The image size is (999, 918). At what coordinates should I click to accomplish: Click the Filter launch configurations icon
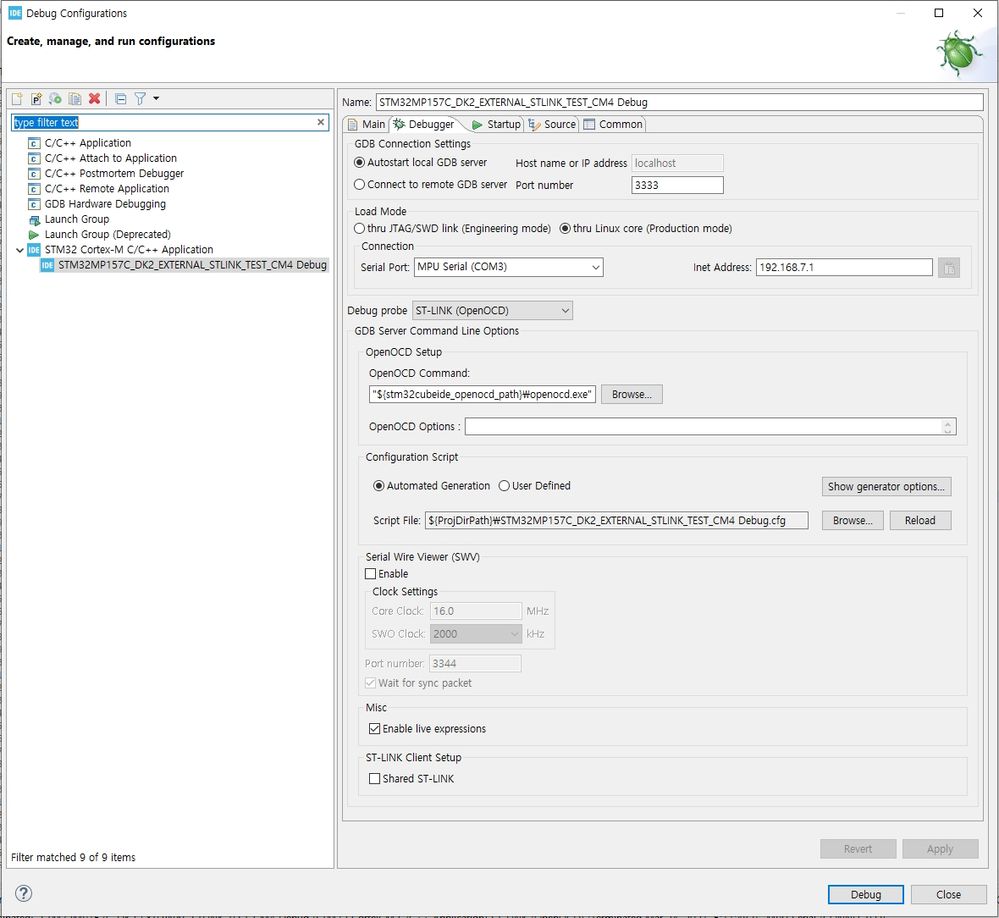tap(140, 98)
